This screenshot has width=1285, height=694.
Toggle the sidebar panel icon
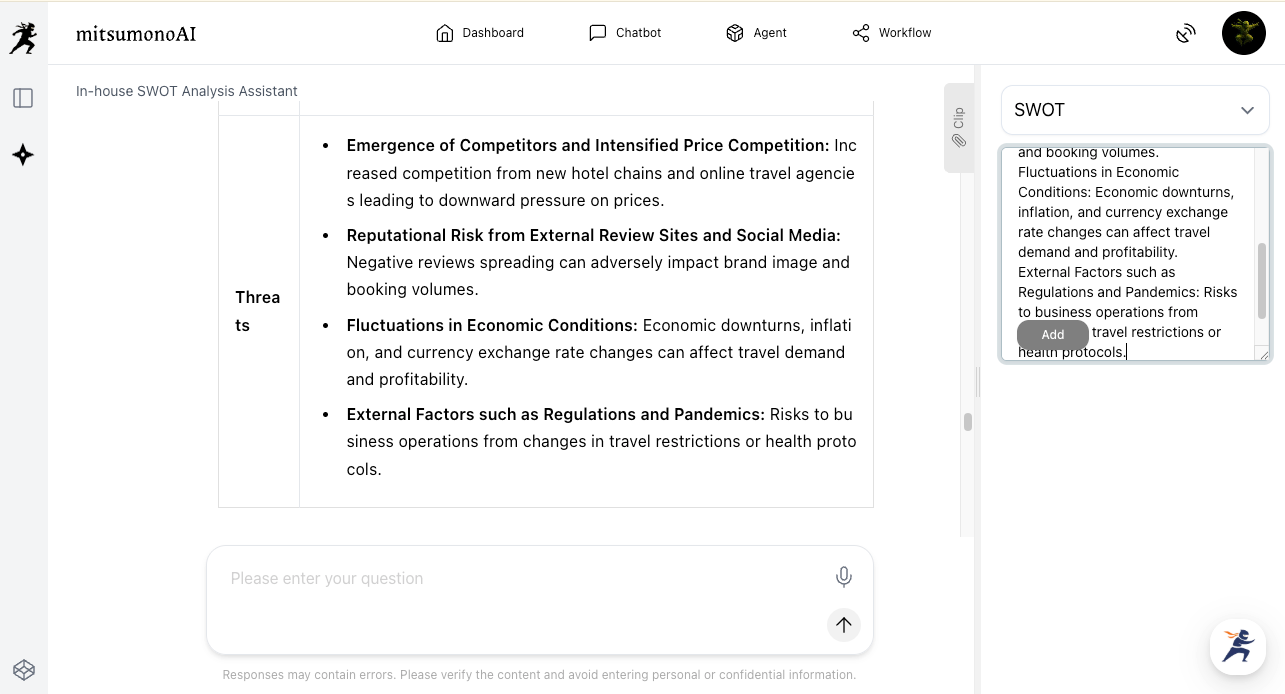coord(23,98)
